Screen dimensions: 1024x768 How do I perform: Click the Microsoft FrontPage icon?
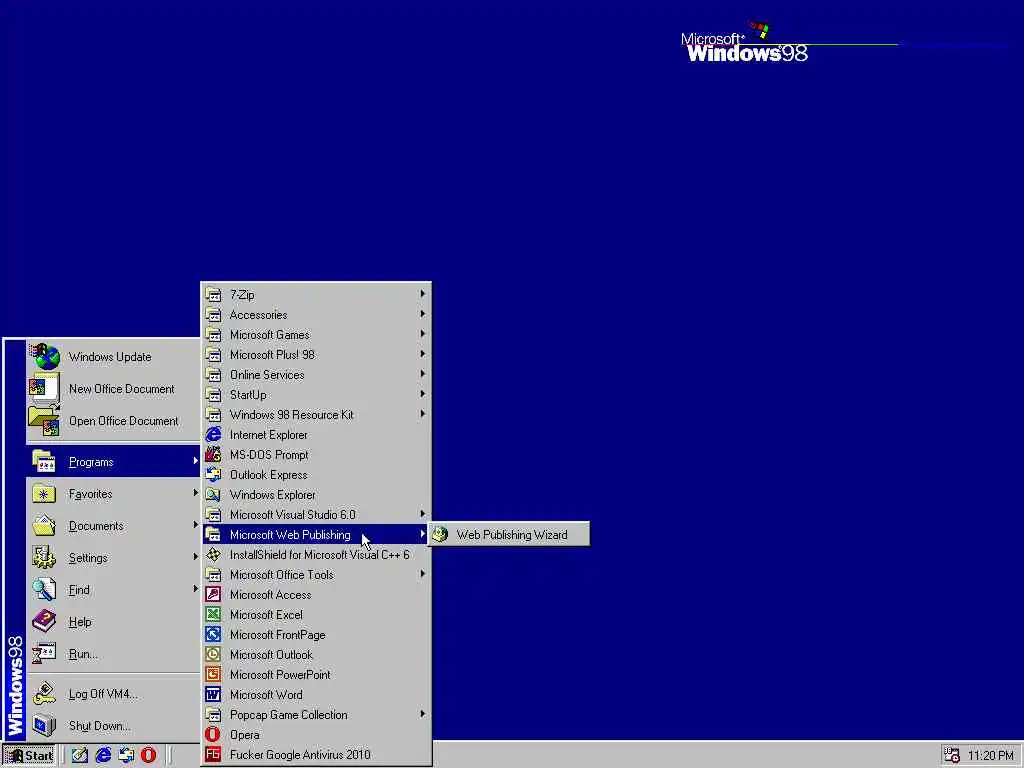214,635
